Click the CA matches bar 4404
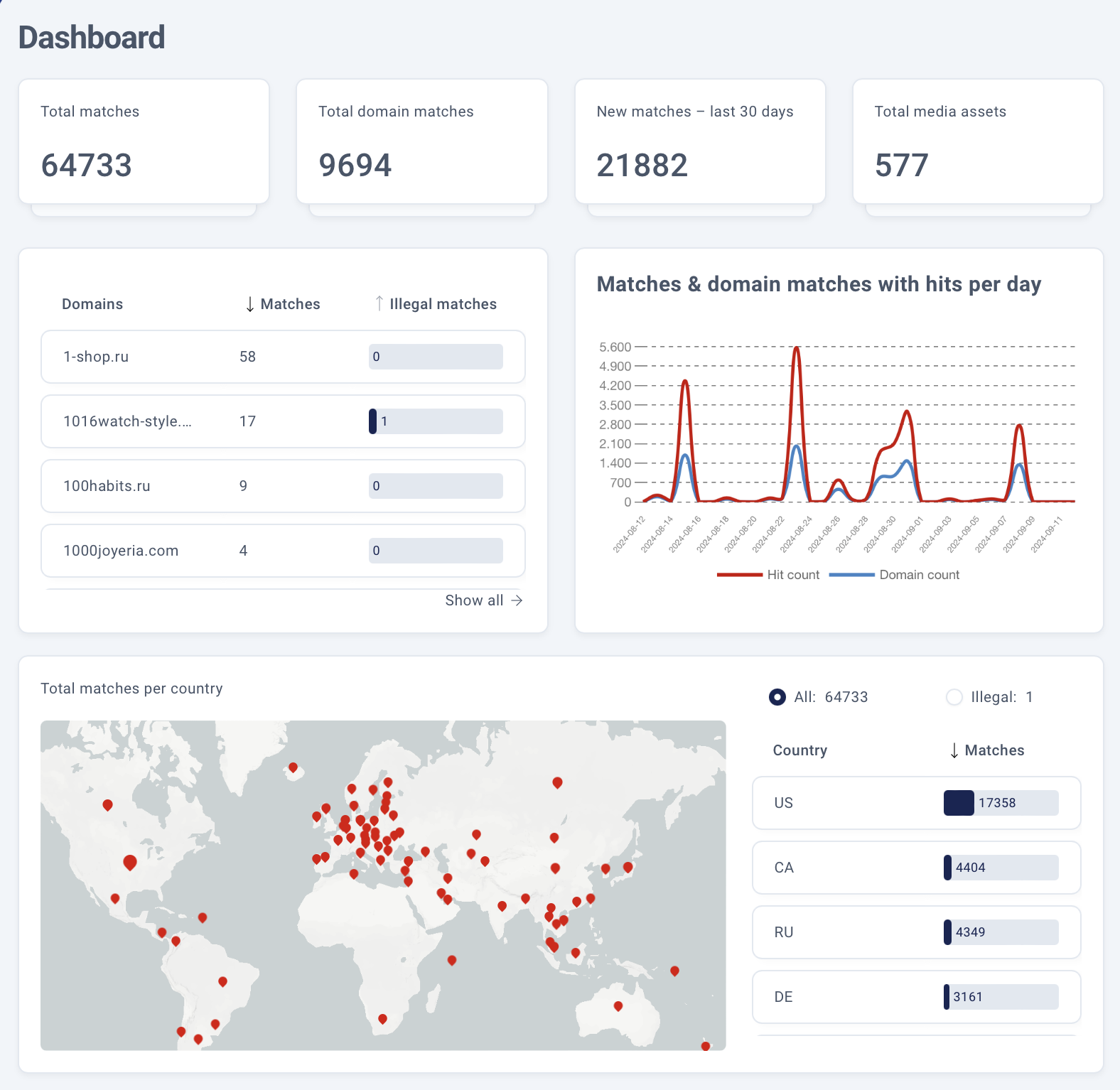Image resolution: width=1120 pixels, height=1090 pixels. click(1001, 868)
